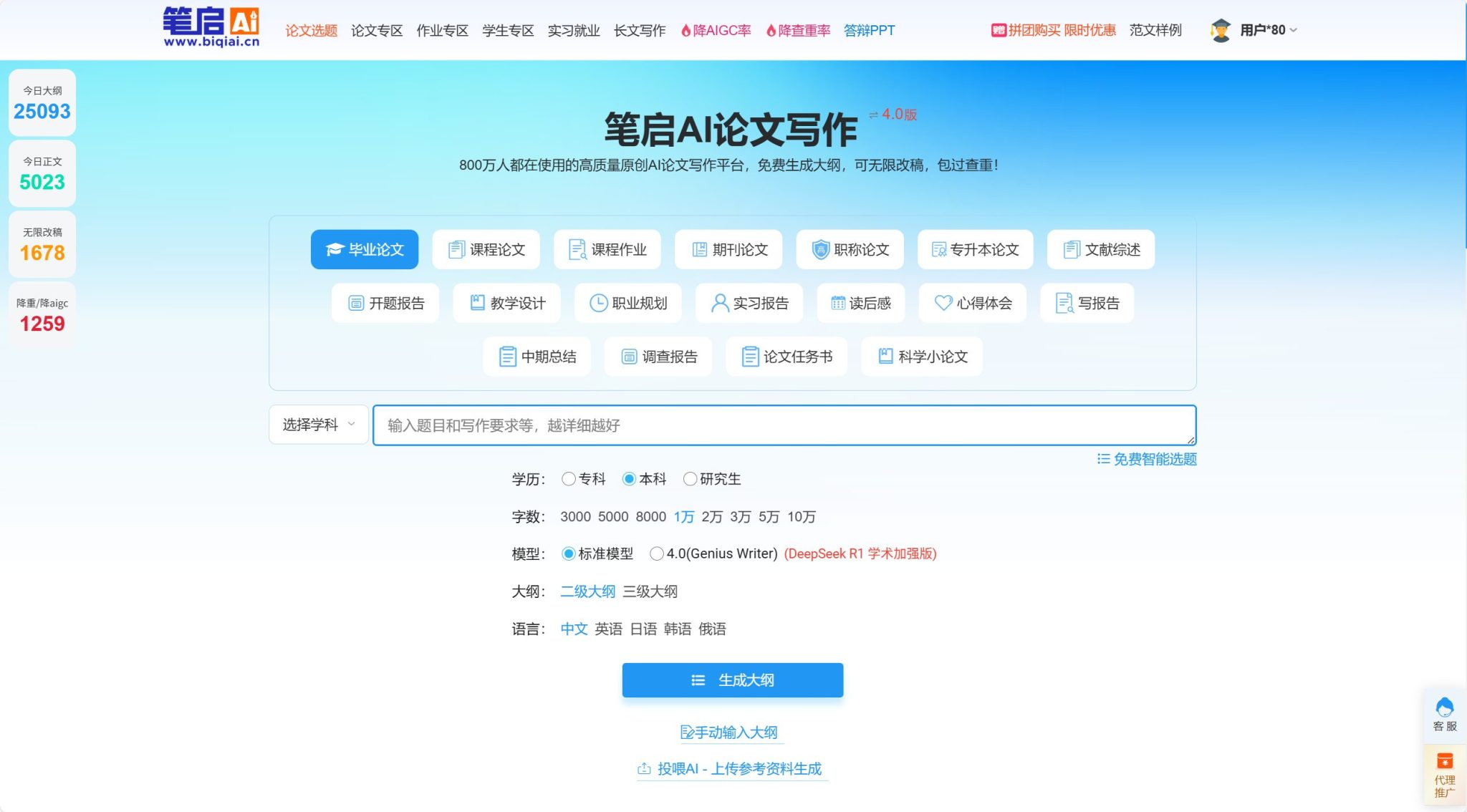Open the 学生专区 nav item

508,30
